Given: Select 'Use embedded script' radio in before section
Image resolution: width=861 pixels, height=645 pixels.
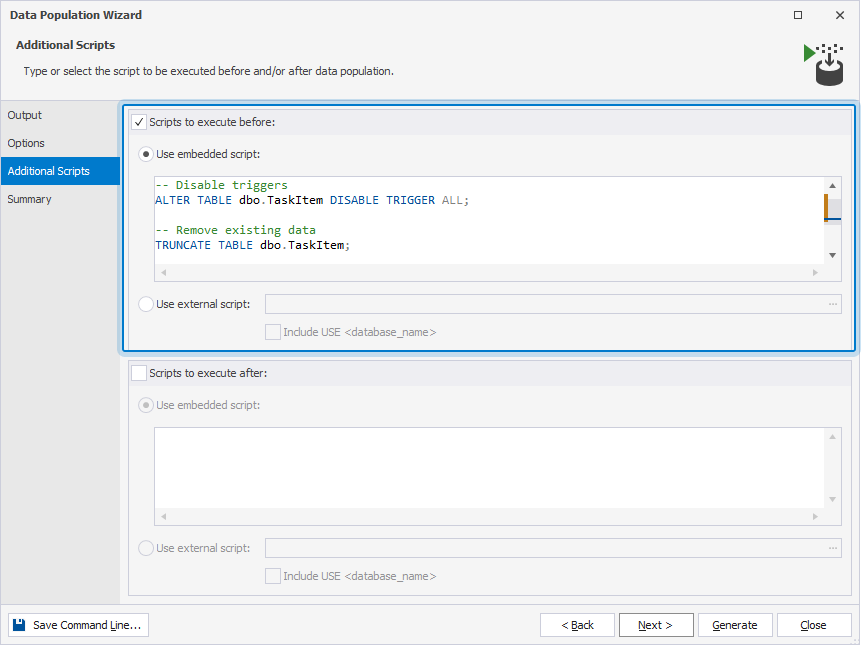Looking at the screenshot, I should tap(146, 154).
